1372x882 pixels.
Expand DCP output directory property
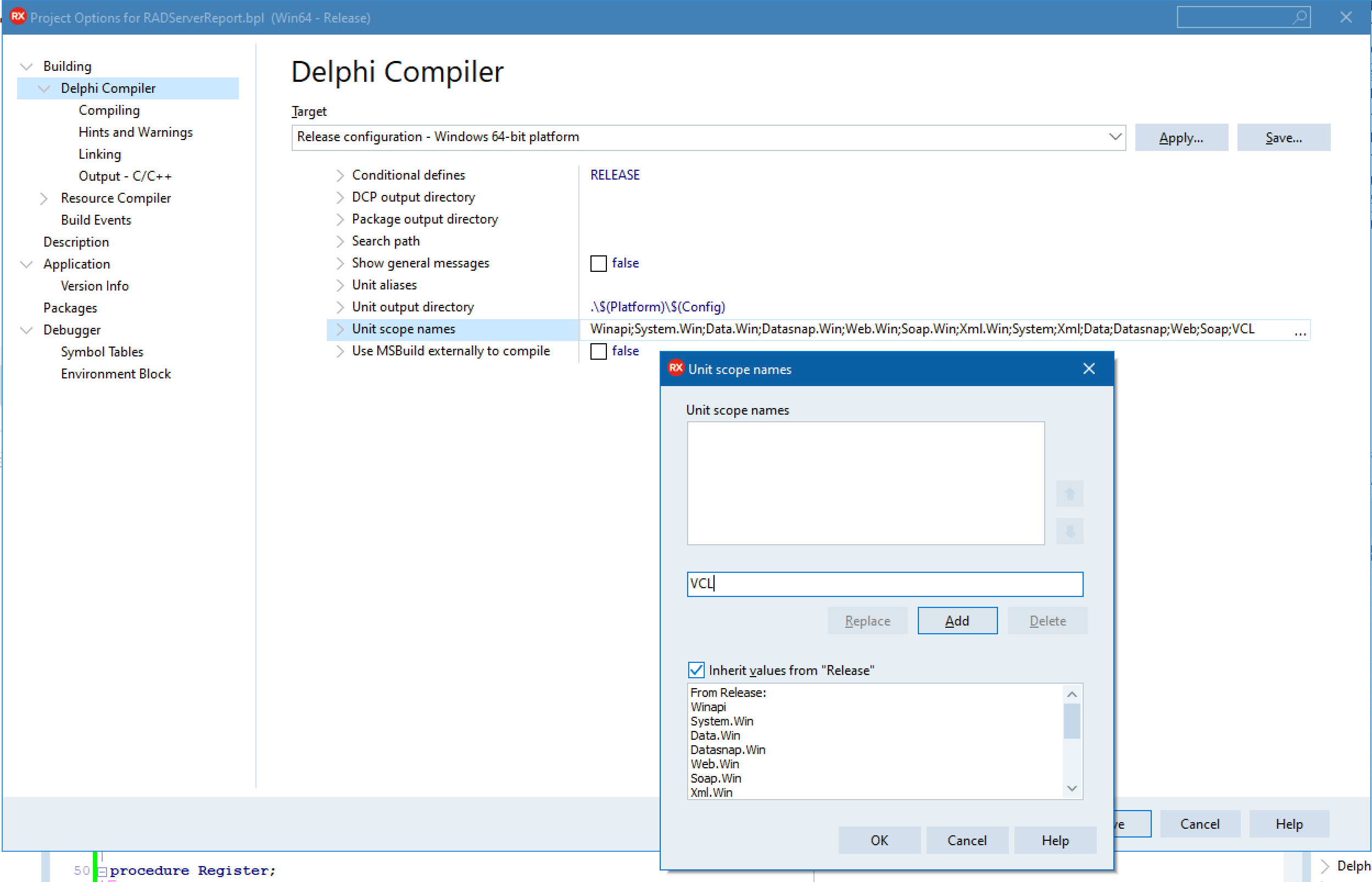(x=339, y=197)
